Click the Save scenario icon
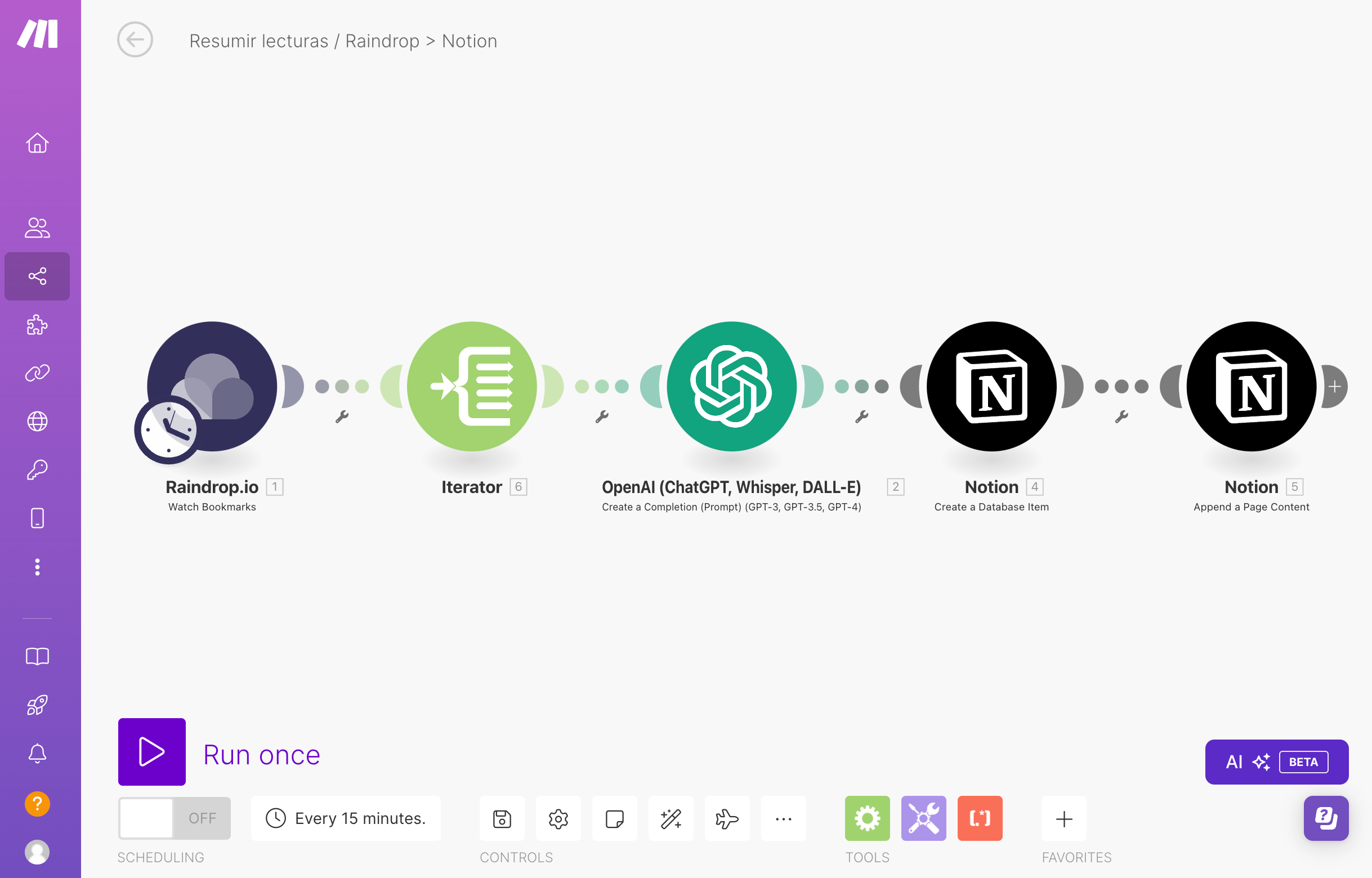This screenshot has height=878, width=1372. click(x=502, y=819)
